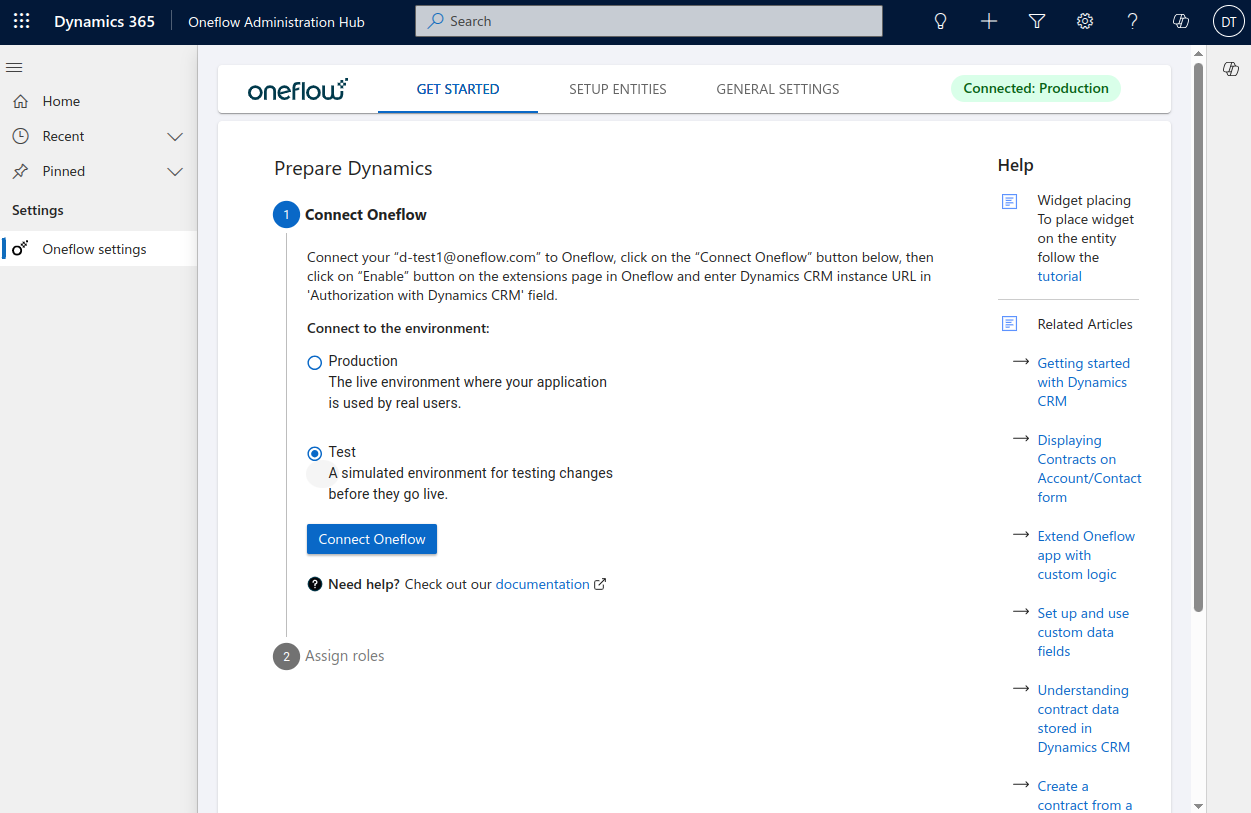Toggle the hamburger site map menu
The width and height of the screenshot is (1251, 813).
point(14,67)
